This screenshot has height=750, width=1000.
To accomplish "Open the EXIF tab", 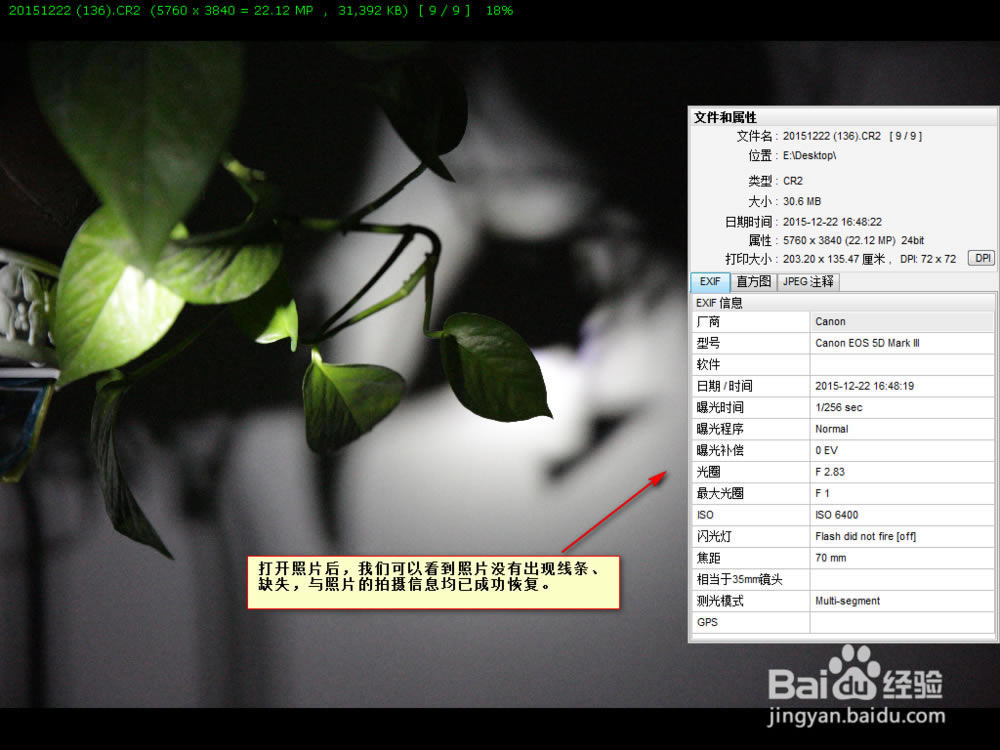I will pyautogui.click(x=710, y=282).
